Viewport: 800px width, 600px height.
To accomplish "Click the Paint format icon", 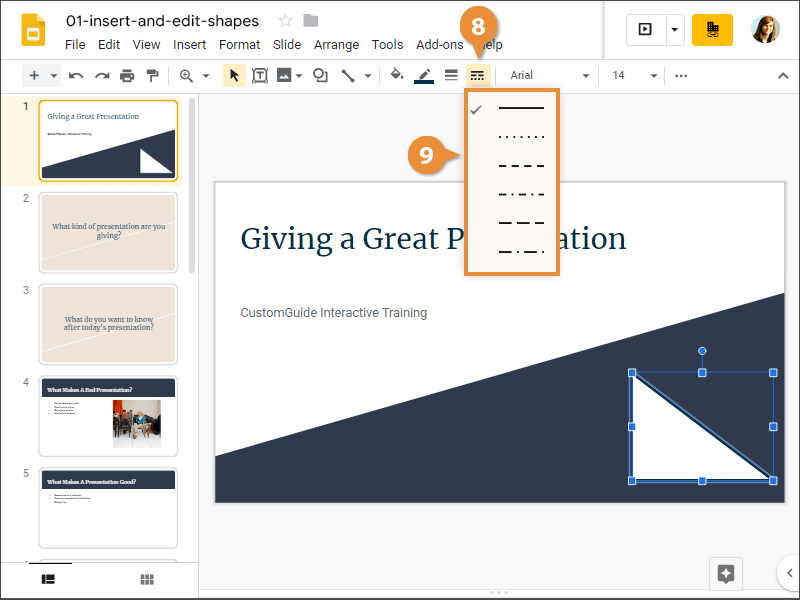I will pyautogui.click(x=152, y=76).
